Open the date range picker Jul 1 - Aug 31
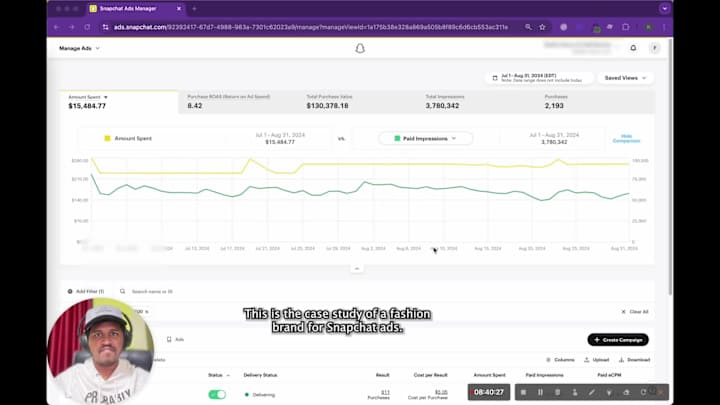Screen dimensions: 720x405 pyautogui.click(x=538, y=78)
